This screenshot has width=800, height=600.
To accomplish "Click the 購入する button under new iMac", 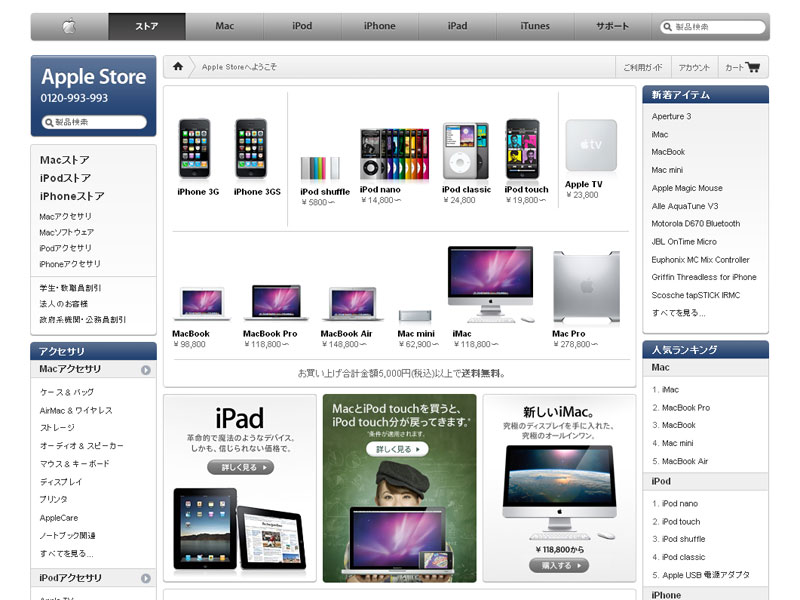I will 558,565.
